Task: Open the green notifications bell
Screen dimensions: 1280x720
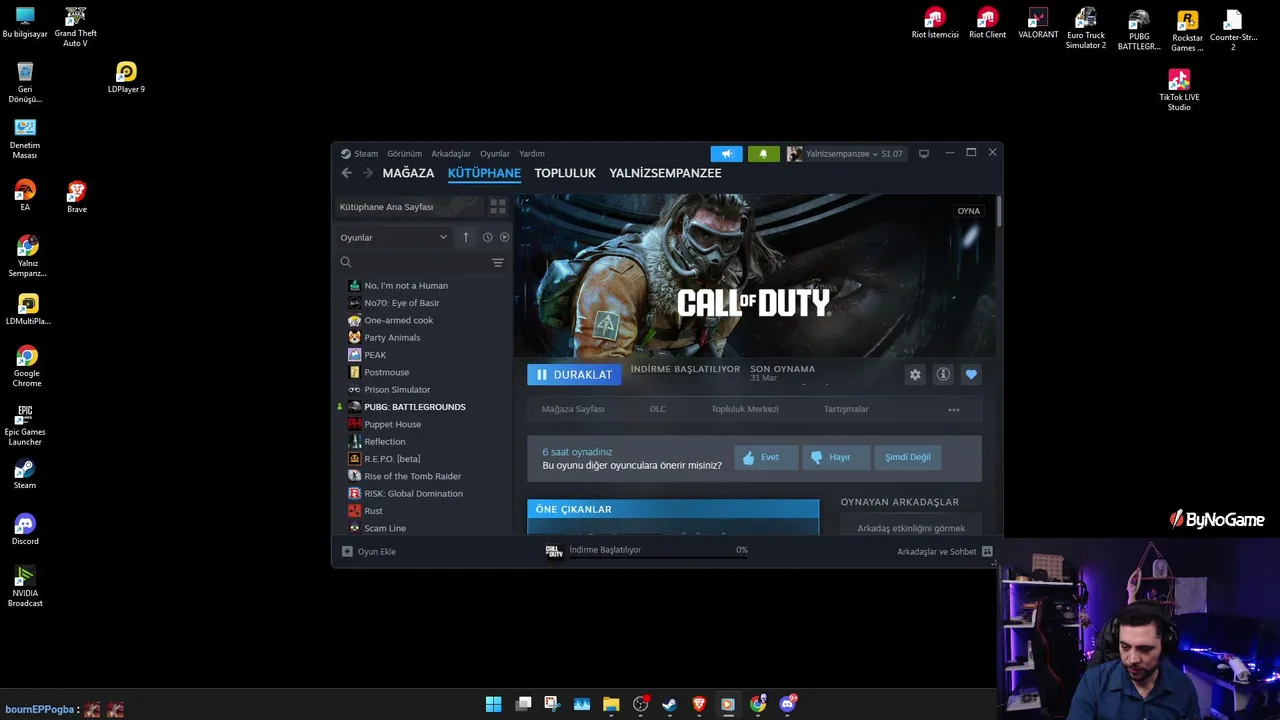Action: tap(763, 154)
